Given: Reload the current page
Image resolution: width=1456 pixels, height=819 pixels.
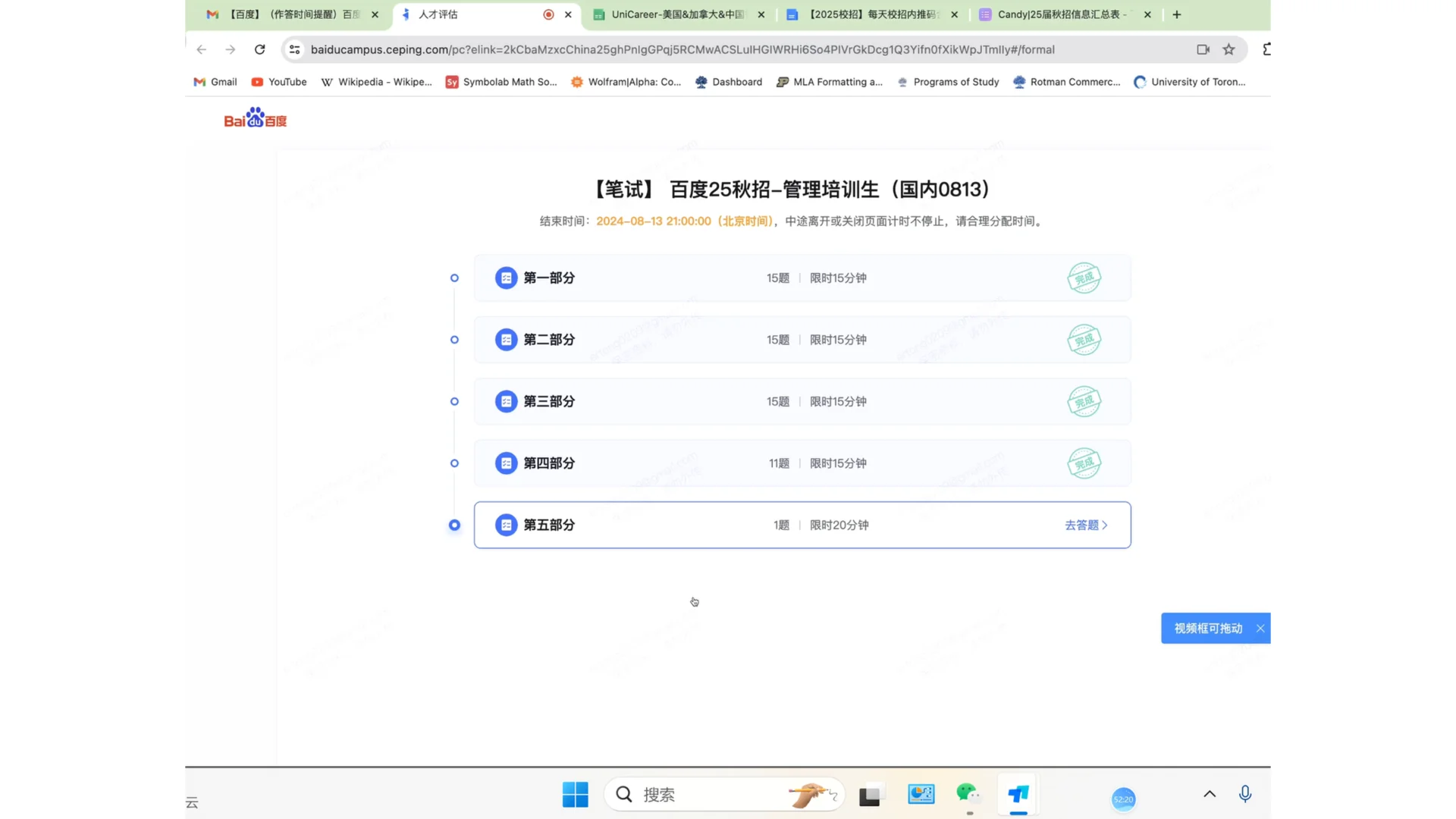Looking at the screenshot, I should [x=259, y=49].
